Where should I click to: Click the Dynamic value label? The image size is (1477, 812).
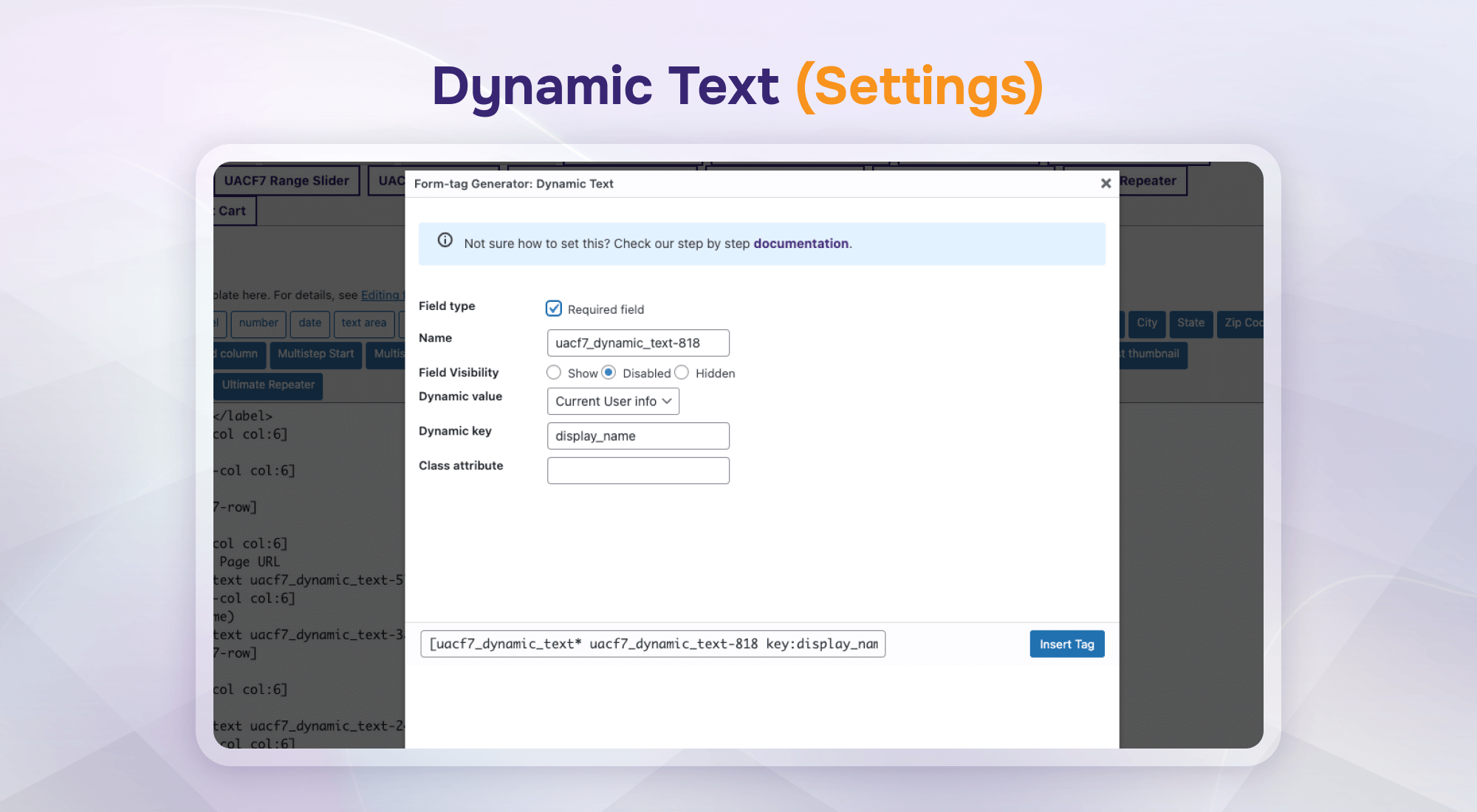coord(460,396)
